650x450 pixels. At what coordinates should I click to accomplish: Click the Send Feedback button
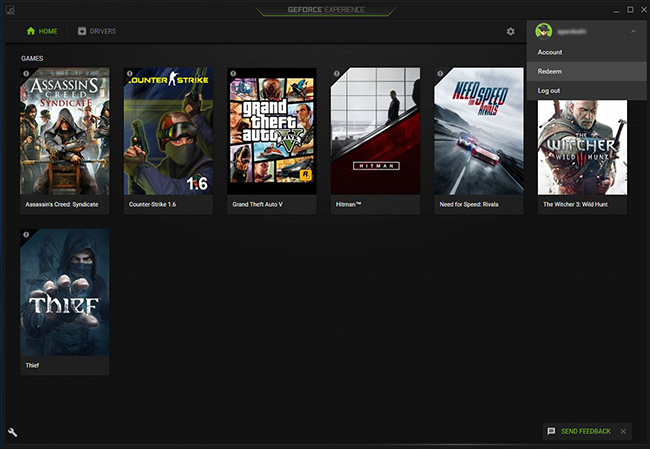[578, 431]
